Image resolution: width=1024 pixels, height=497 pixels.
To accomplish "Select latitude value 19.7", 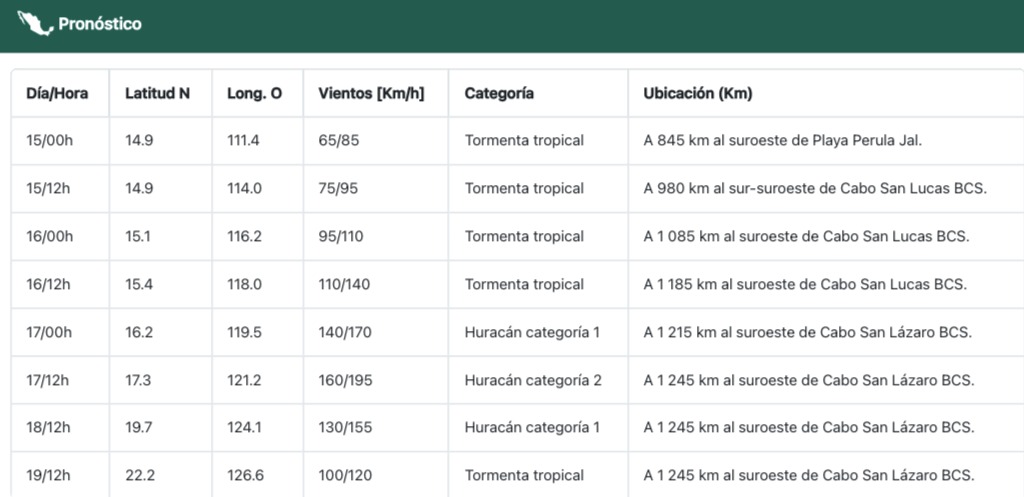I will pos(139,428).
